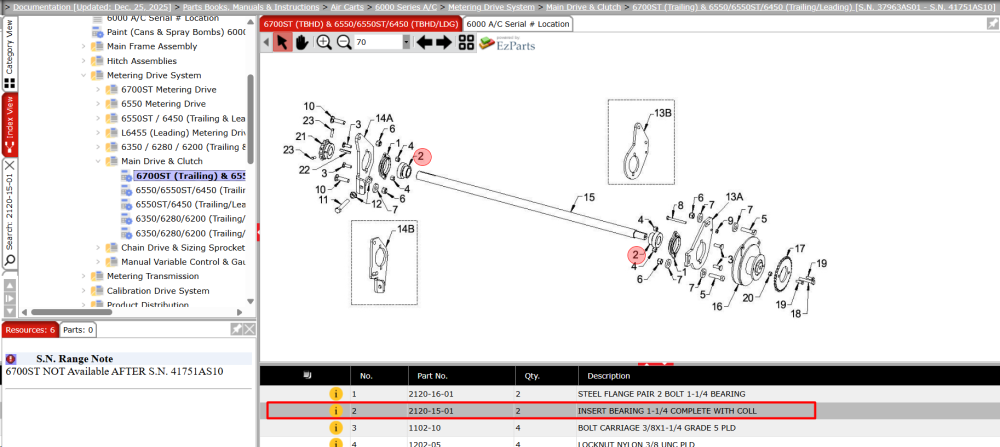Open Documentation breadcrumb link
Screen dimensions: 1000x447
point(92,6)
